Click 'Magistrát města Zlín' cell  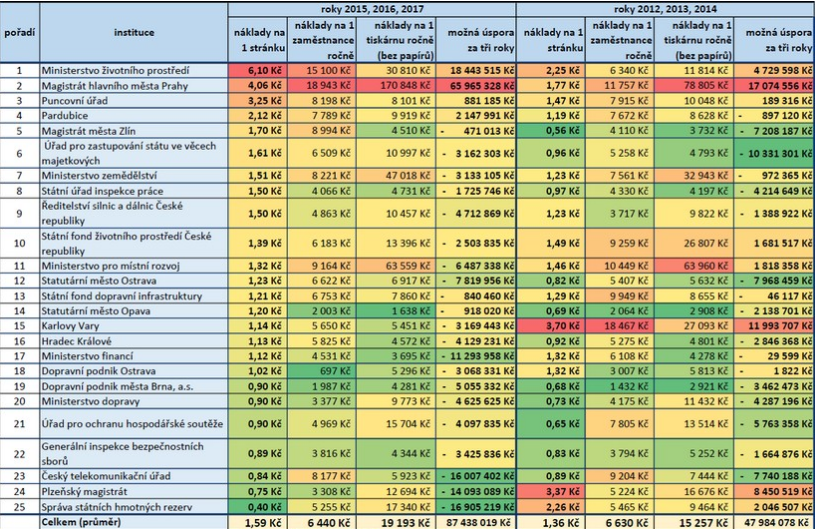tap(134, 130)
